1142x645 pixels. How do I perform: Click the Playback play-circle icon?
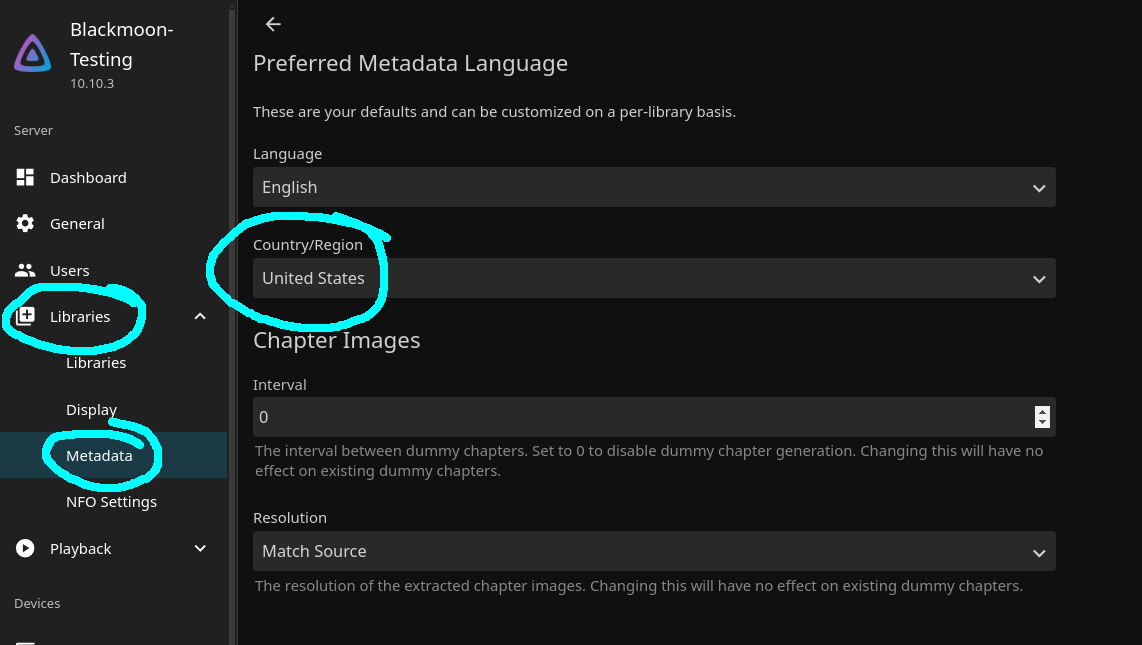(x=26, y=548)
